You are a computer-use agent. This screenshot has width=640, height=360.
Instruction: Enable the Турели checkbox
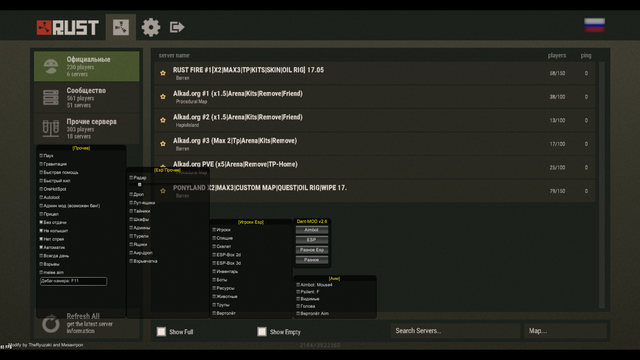click(x=131, y=236)
